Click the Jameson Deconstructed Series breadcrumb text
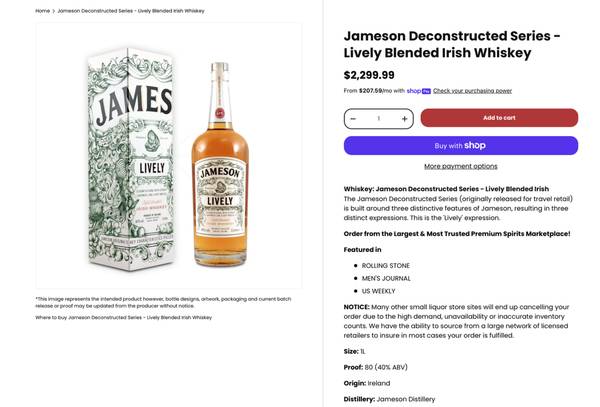Viewport: 600px width, 407px height. pyautogui.click(x=130, y=11)
